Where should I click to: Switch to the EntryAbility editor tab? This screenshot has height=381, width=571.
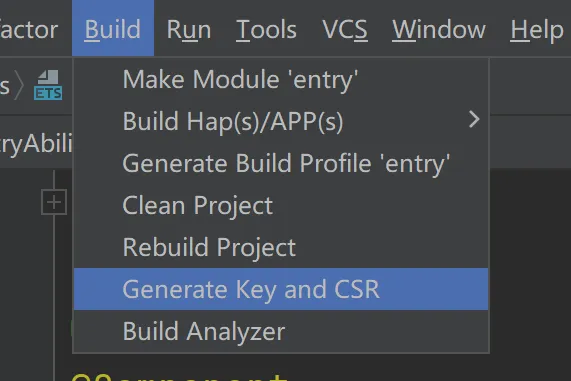[x=36, y=144]
